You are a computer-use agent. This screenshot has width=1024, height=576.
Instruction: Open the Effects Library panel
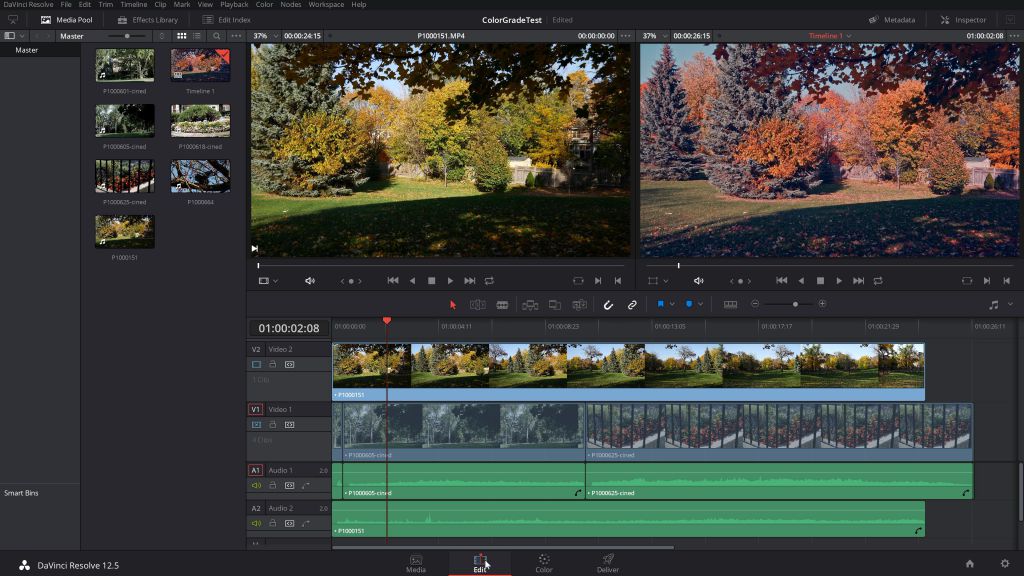(x=148, y=20)
